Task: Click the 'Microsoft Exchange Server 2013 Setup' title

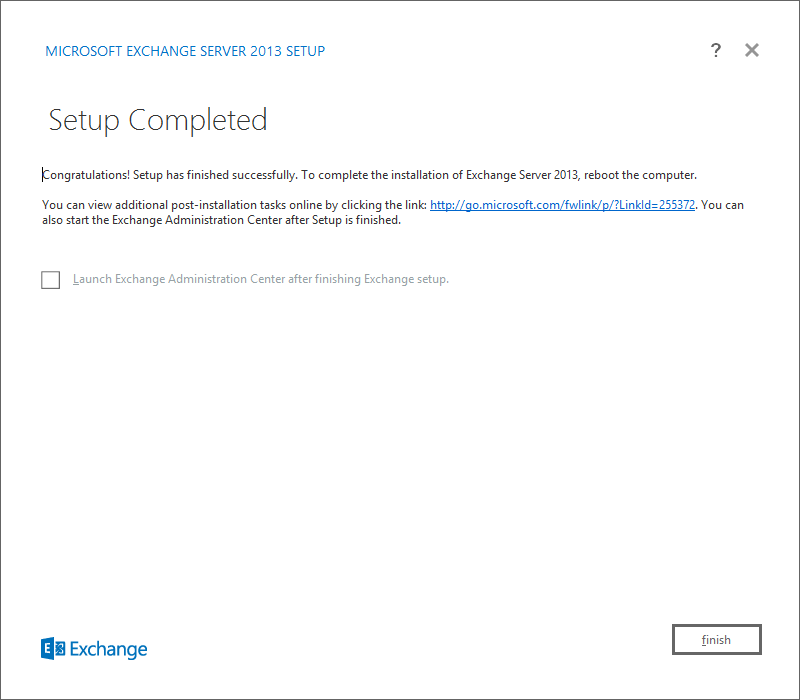Action: point(185,51)
